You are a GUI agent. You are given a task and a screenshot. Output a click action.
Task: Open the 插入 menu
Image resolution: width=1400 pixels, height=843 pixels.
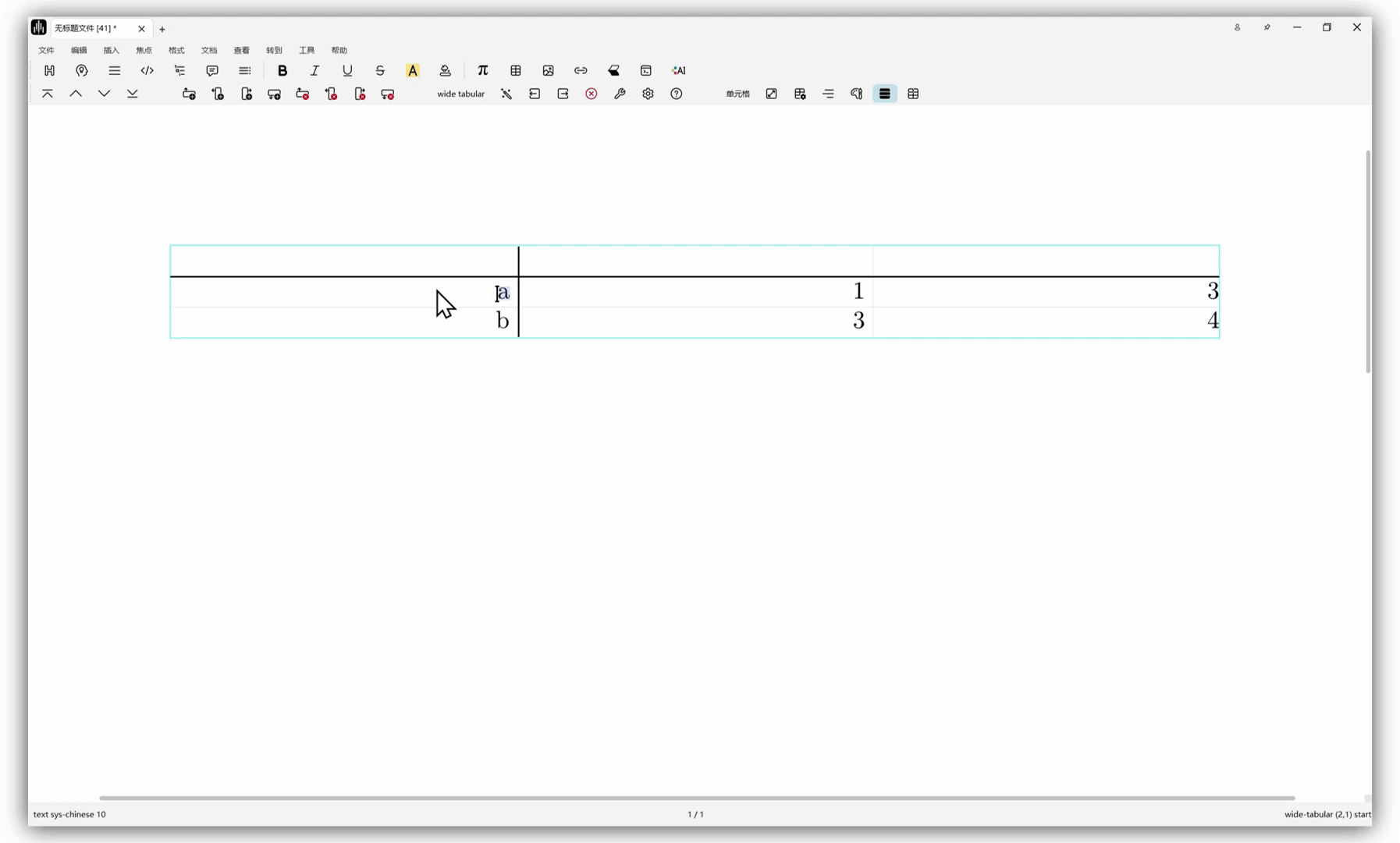click(111, 50)
